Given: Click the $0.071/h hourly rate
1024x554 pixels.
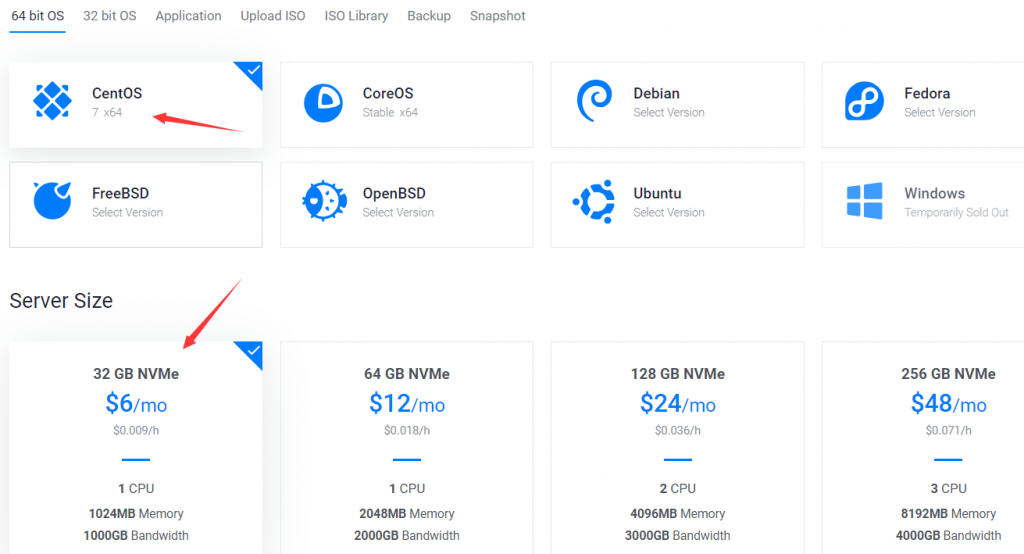Looking at the screenshot, I should (948, 431).
